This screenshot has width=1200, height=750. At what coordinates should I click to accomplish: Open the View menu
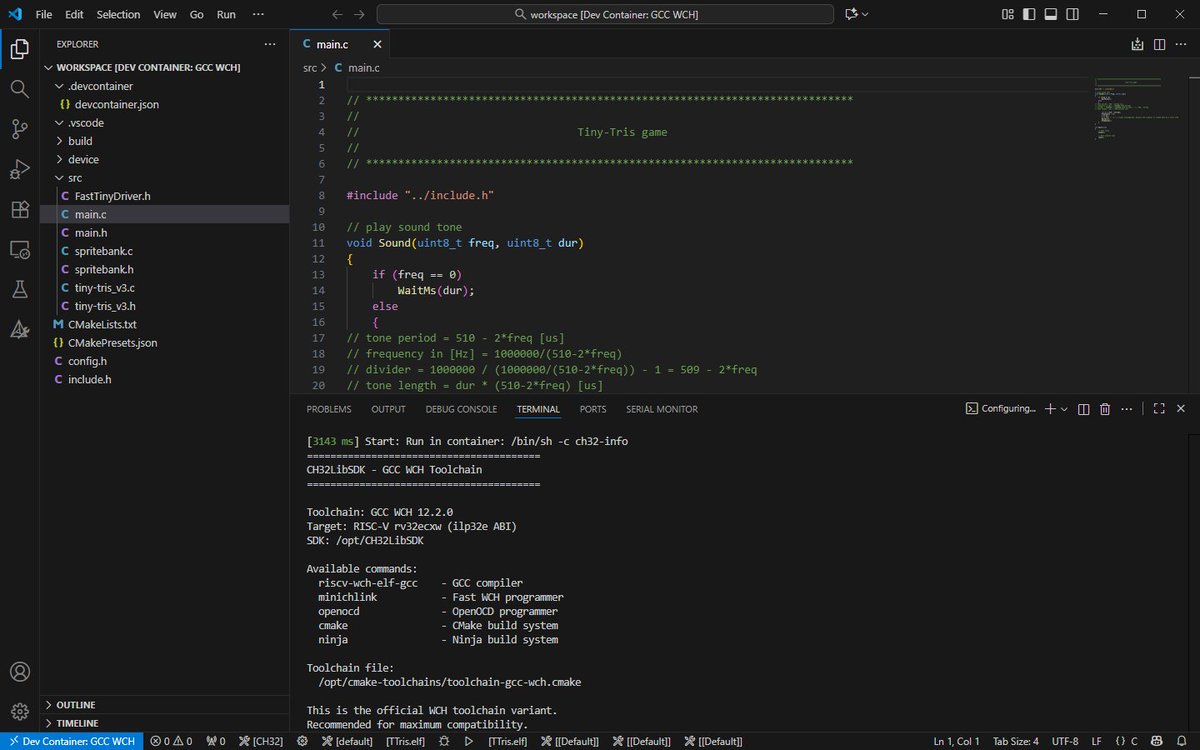[165, 15]
